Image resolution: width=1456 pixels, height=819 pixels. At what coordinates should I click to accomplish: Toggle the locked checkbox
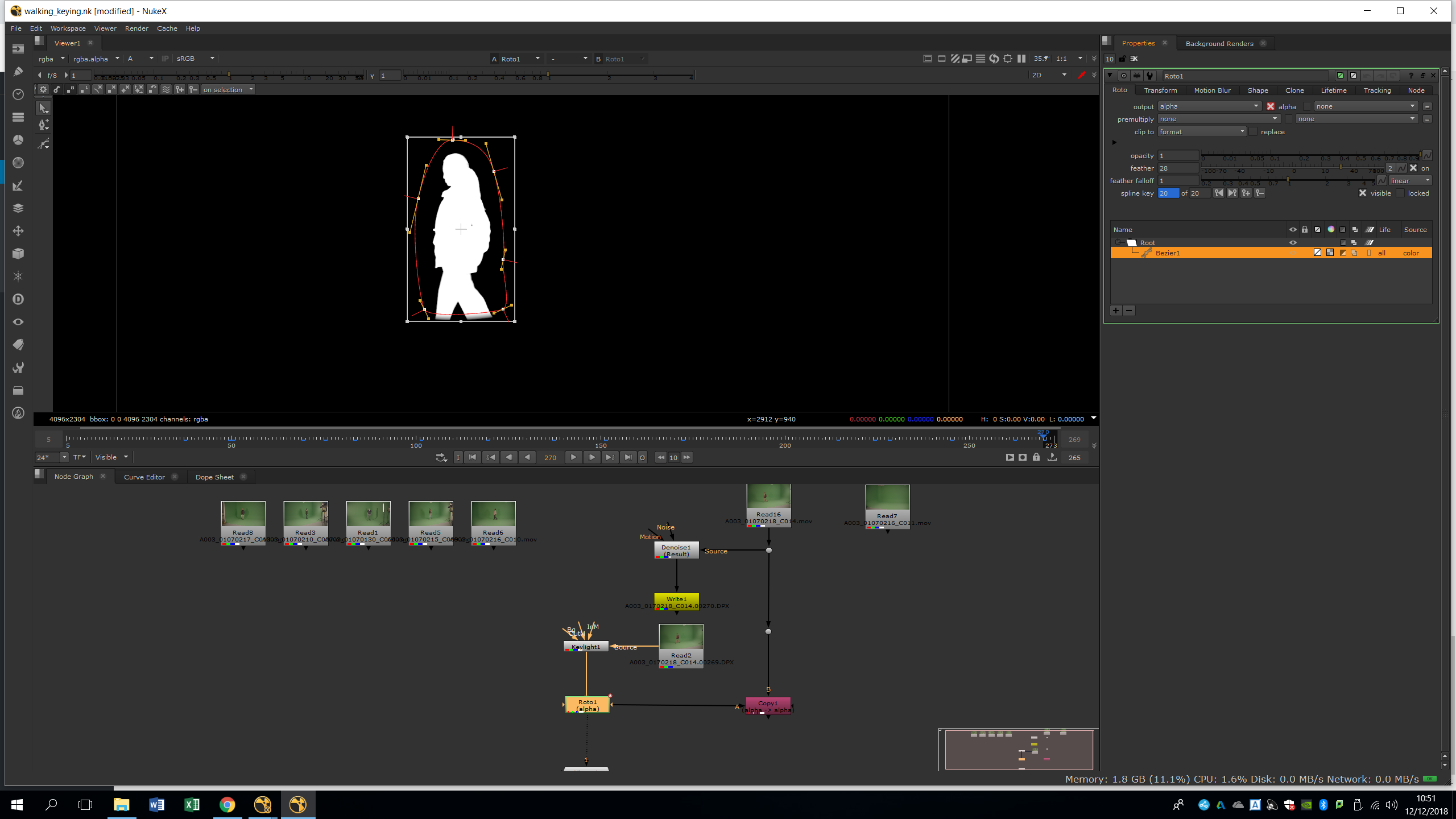click(x=1401, y=193)
